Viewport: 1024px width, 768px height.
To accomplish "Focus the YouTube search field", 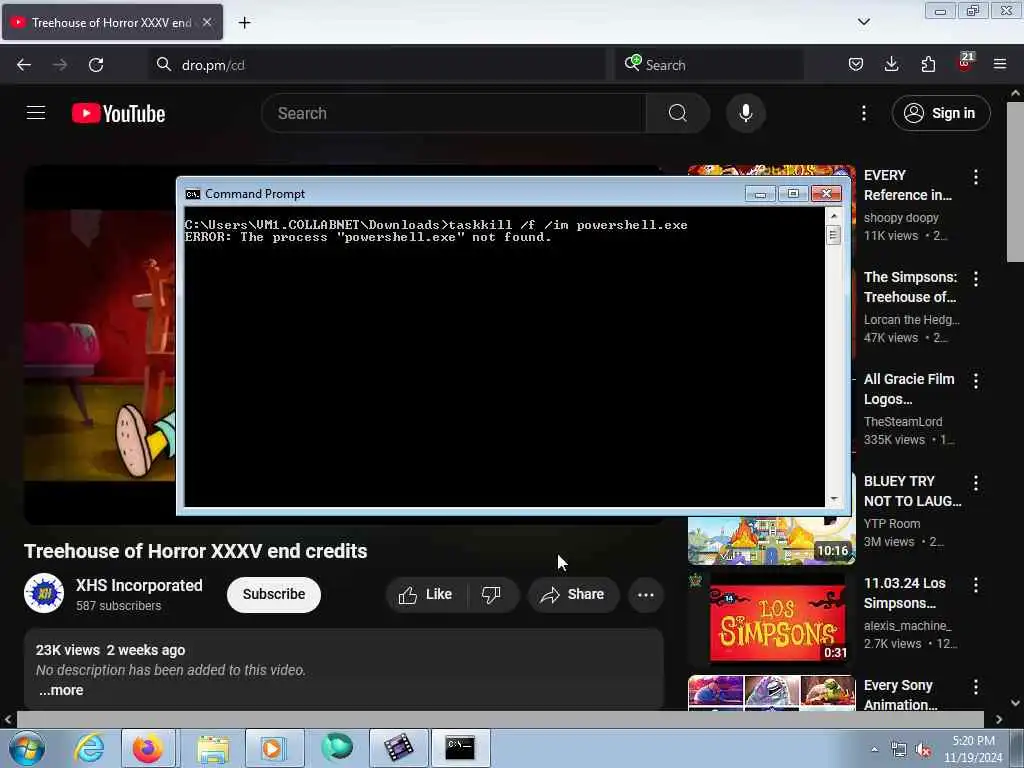I will (x=454, y=113).
